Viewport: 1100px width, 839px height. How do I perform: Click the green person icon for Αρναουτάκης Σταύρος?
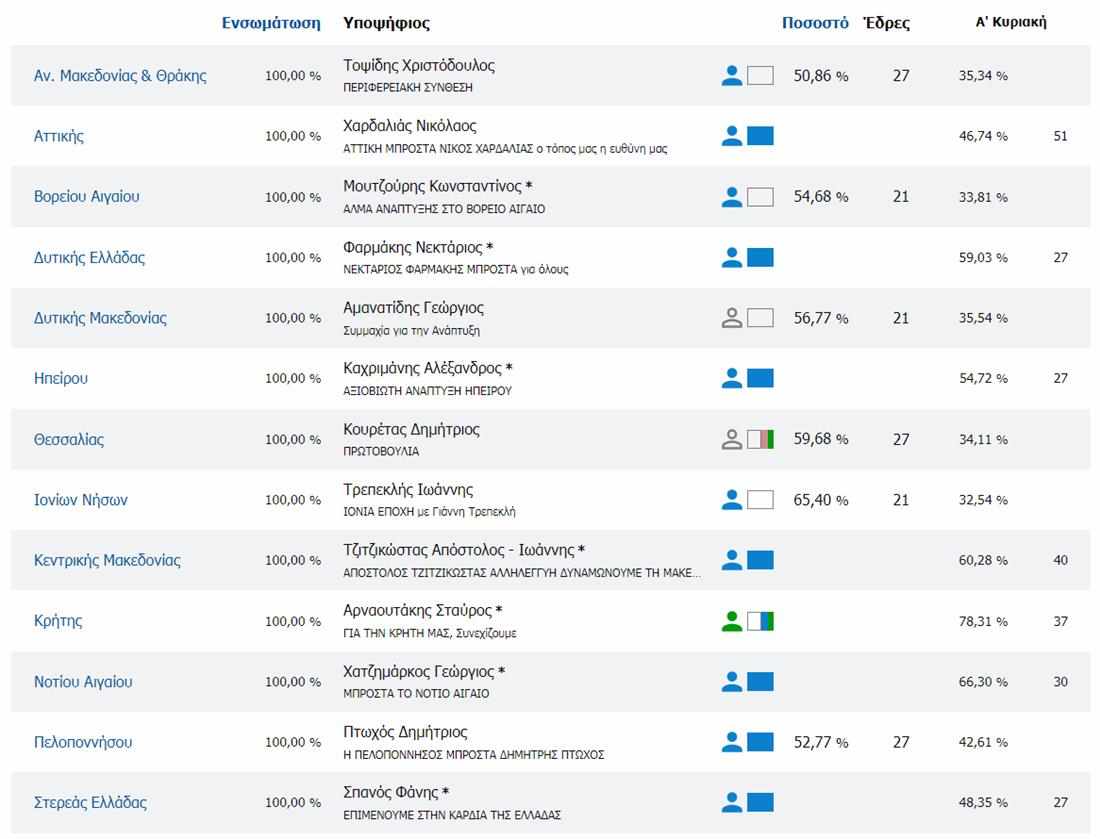point(732,621)
